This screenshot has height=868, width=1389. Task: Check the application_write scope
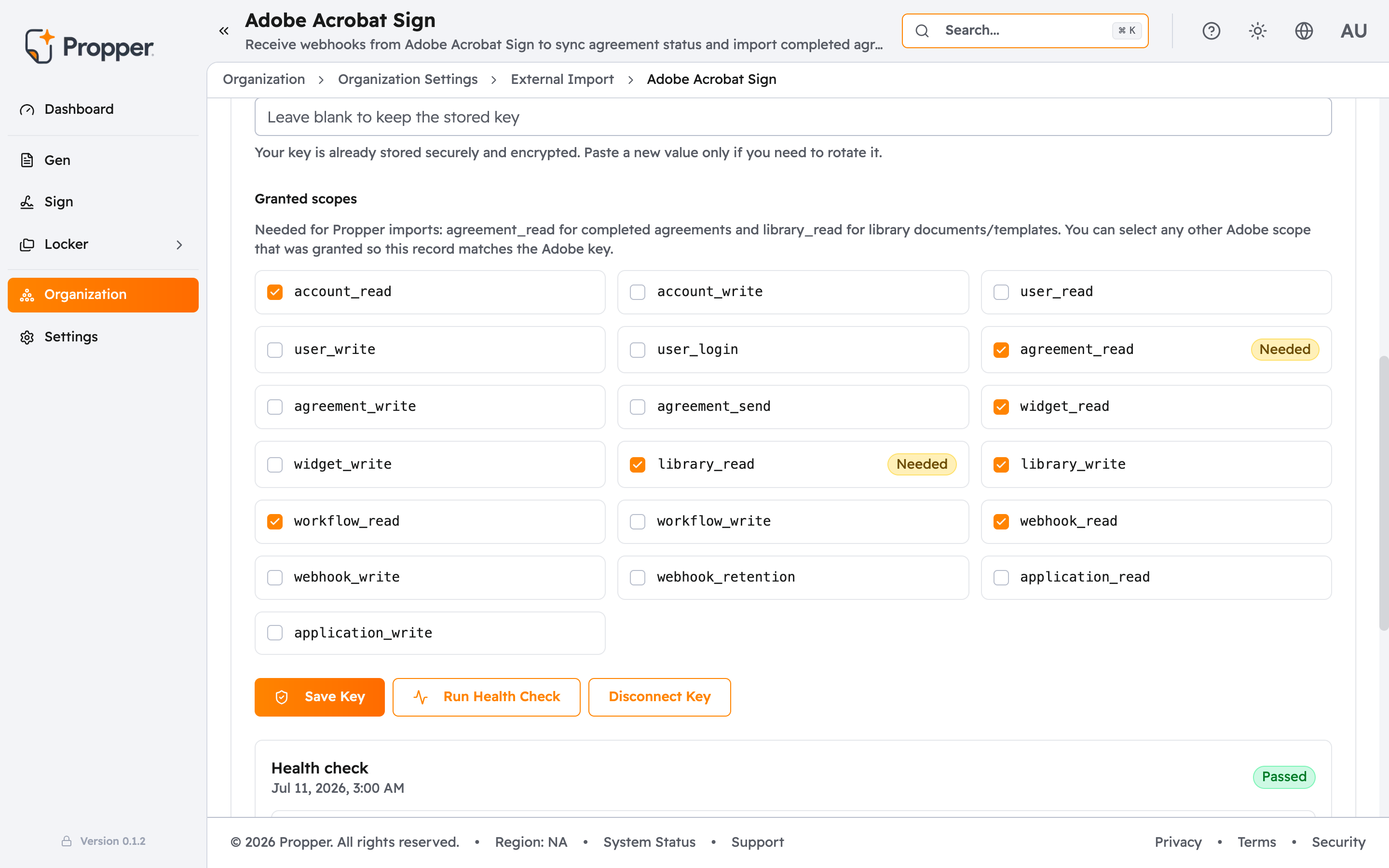tap(275, 633)
